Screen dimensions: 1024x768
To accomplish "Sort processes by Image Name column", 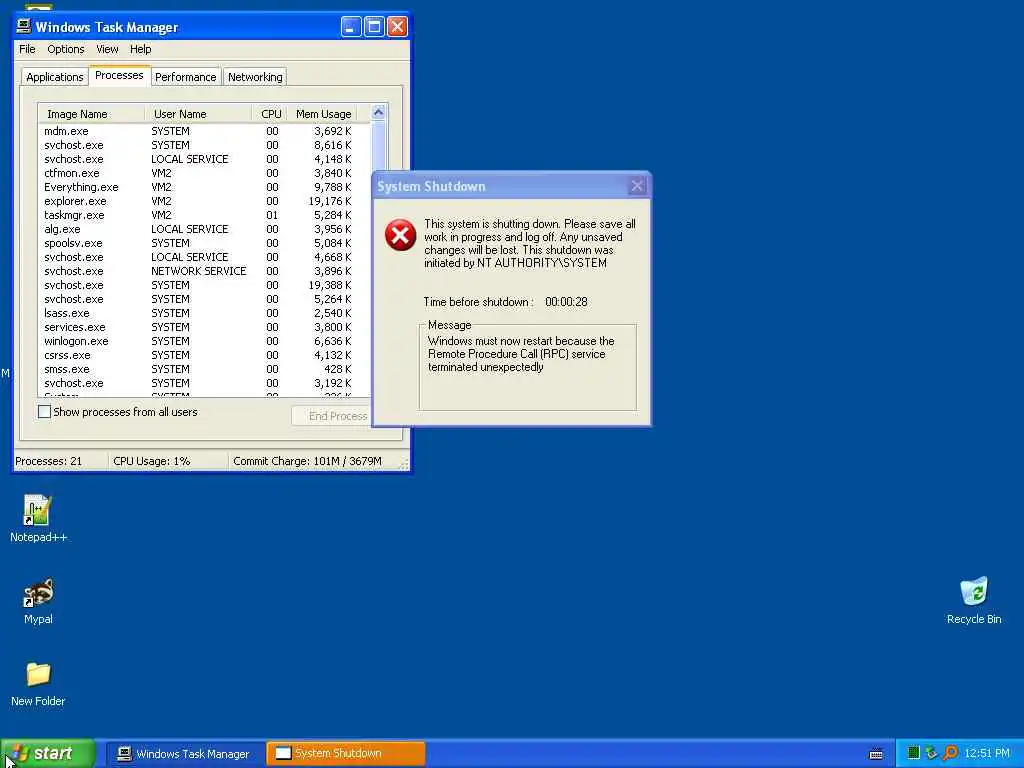I will pos(91,114).
